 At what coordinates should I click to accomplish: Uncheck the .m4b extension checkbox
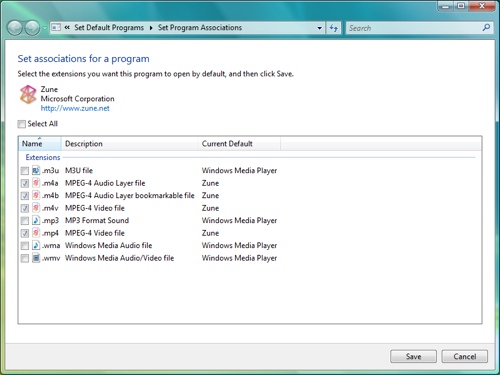[x=25, y=196]
